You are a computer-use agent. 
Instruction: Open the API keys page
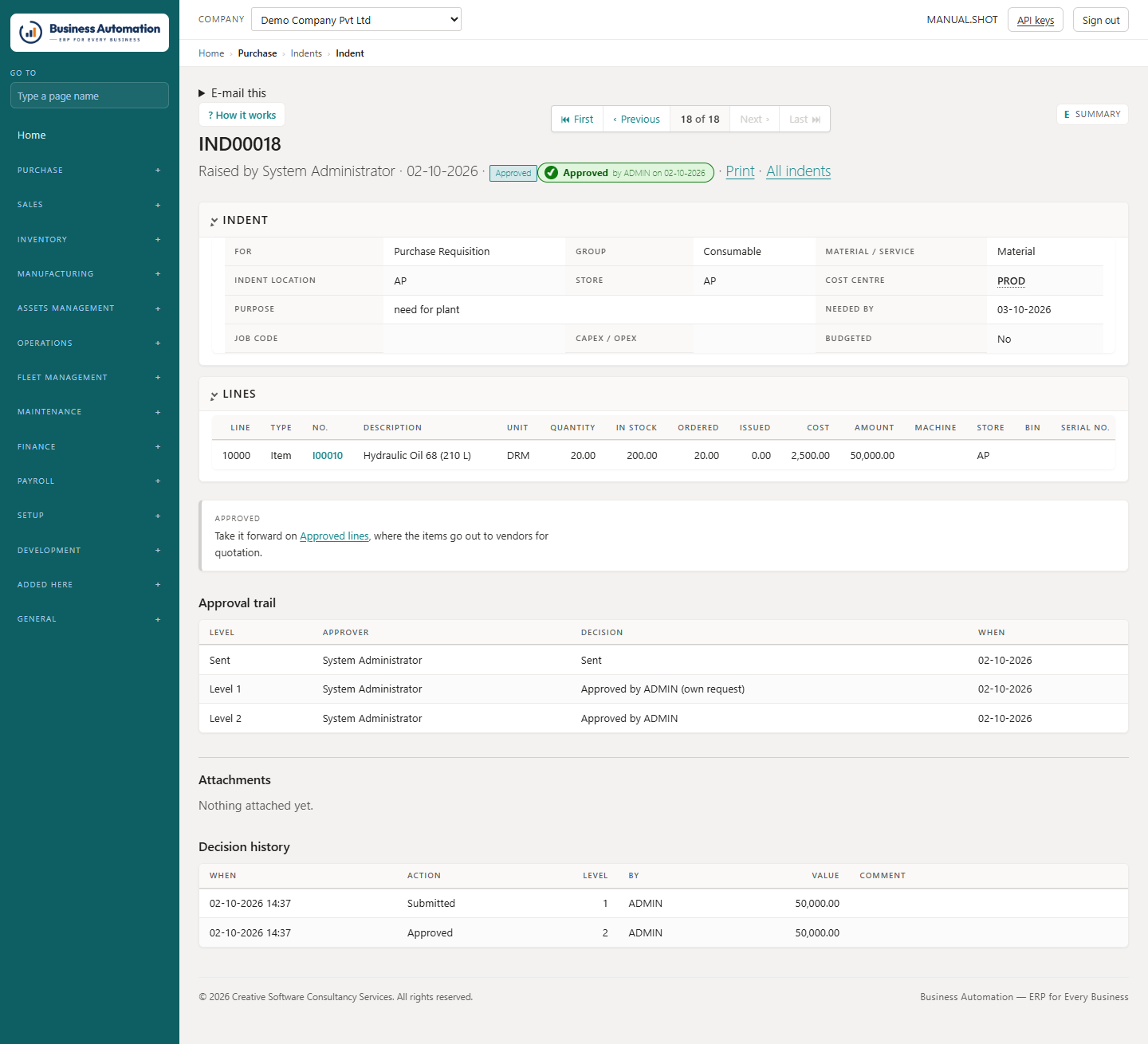[1036, 20]
